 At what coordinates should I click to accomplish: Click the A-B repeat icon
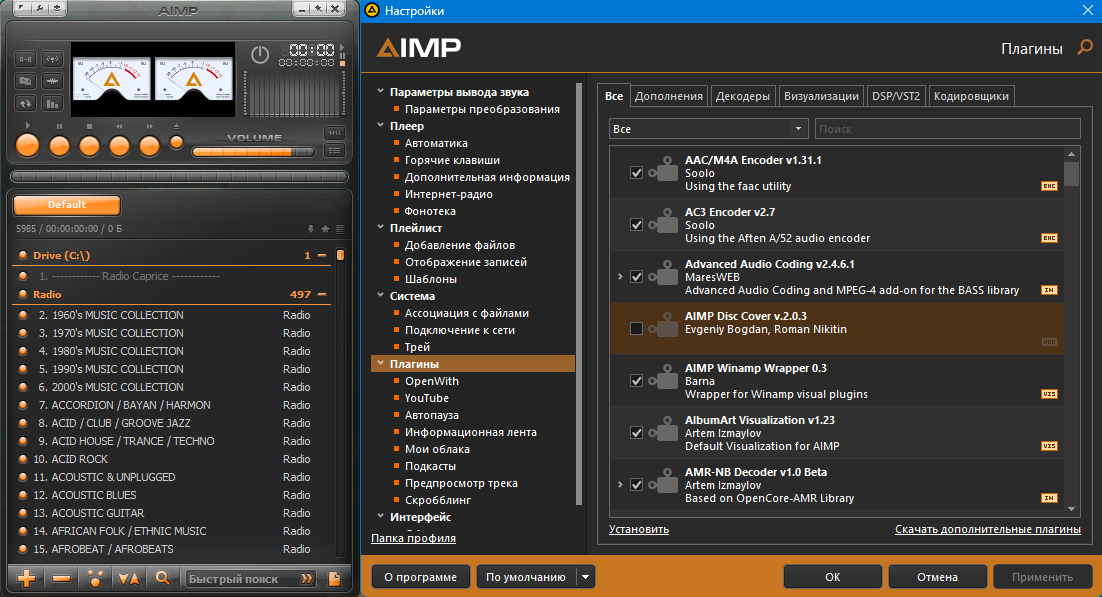click(x=26, y=59)
